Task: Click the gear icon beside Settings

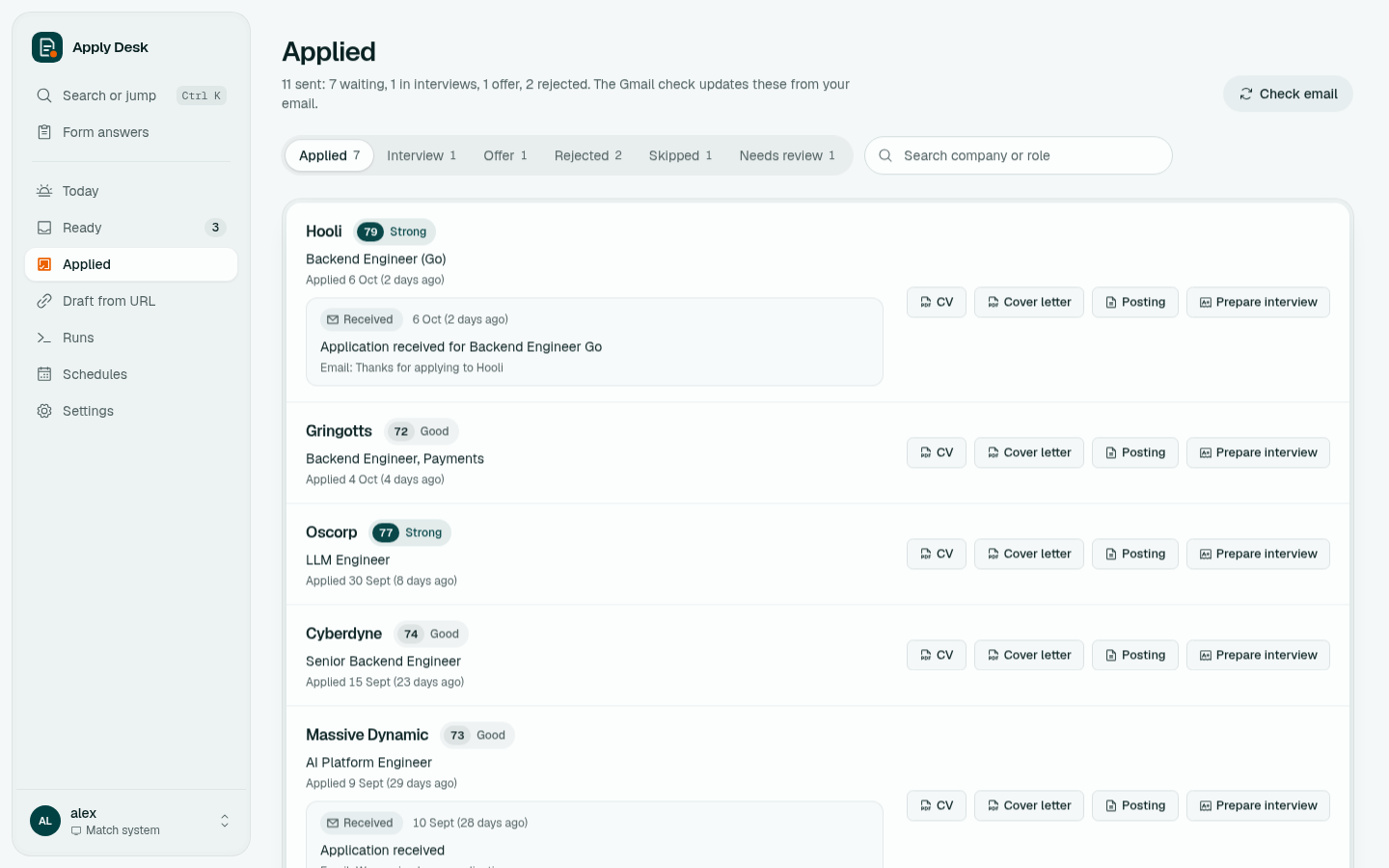Action: coord(44,411)
